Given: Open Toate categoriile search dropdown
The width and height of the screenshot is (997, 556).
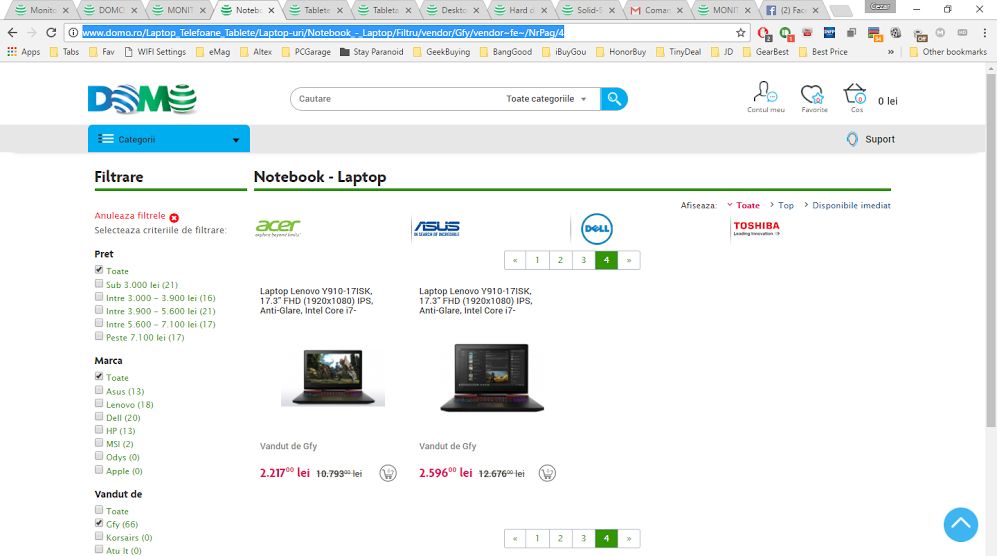Looking at the screenshot, I should (546, 99).
